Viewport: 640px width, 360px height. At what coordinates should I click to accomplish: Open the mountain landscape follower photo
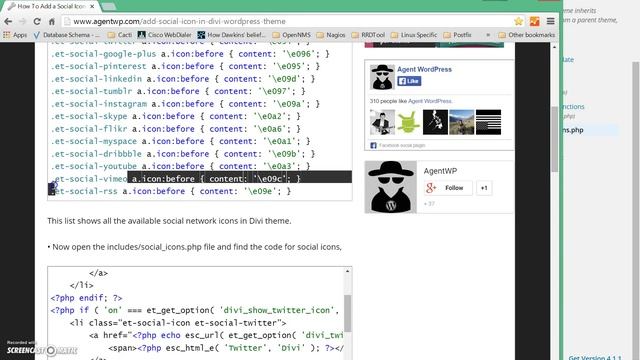(x=462, y=122)
